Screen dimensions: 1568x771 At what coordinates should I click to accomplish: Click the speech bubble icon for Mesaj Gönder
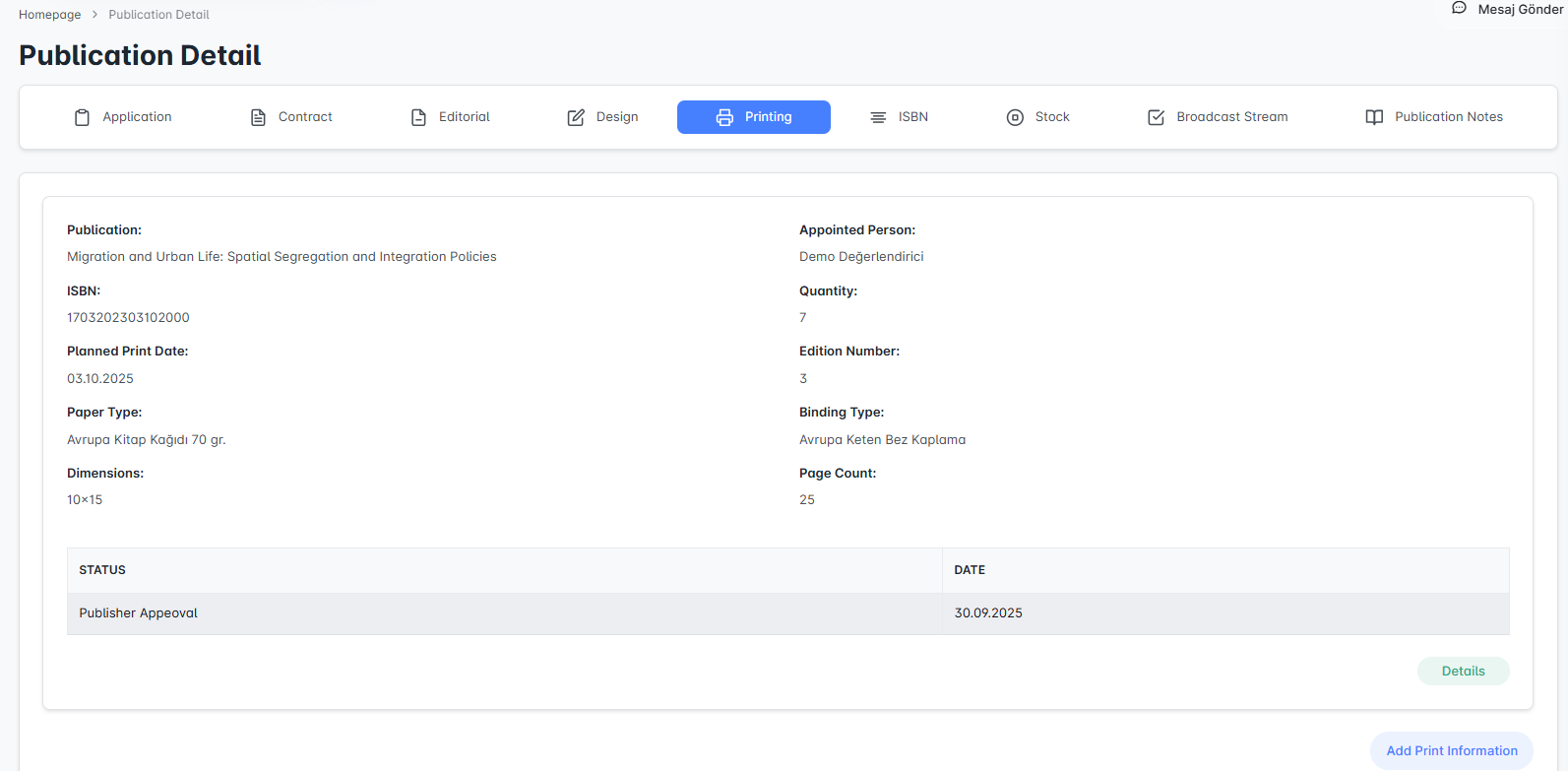(x=1459, y=8)
